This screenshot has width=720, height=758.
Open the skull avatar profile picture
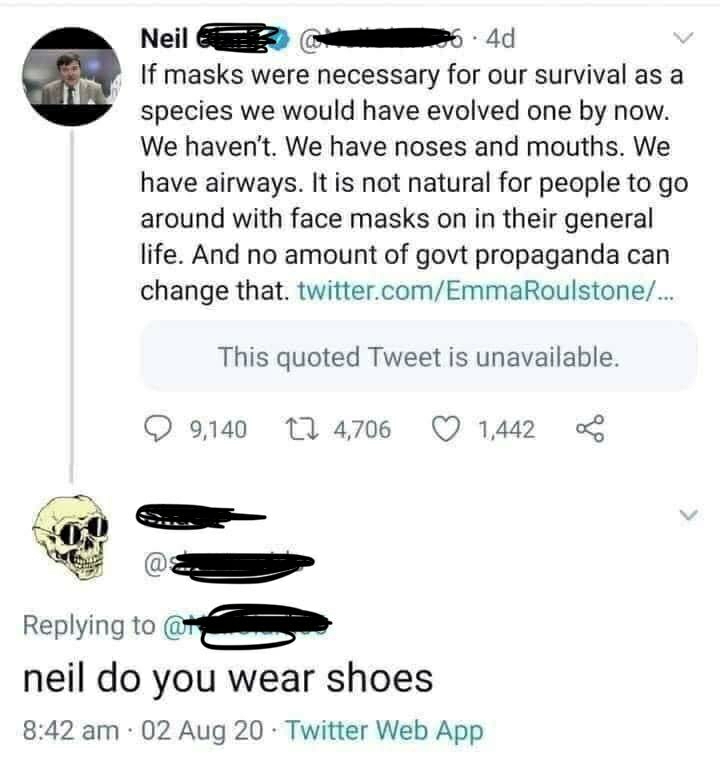coord(70,538)
